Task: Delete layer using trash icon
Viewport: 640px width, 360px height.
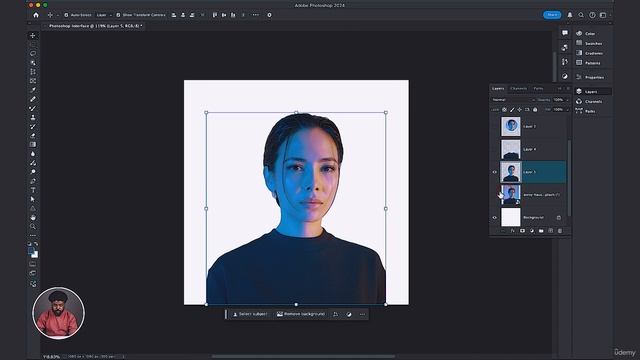Action: [560, 231]
